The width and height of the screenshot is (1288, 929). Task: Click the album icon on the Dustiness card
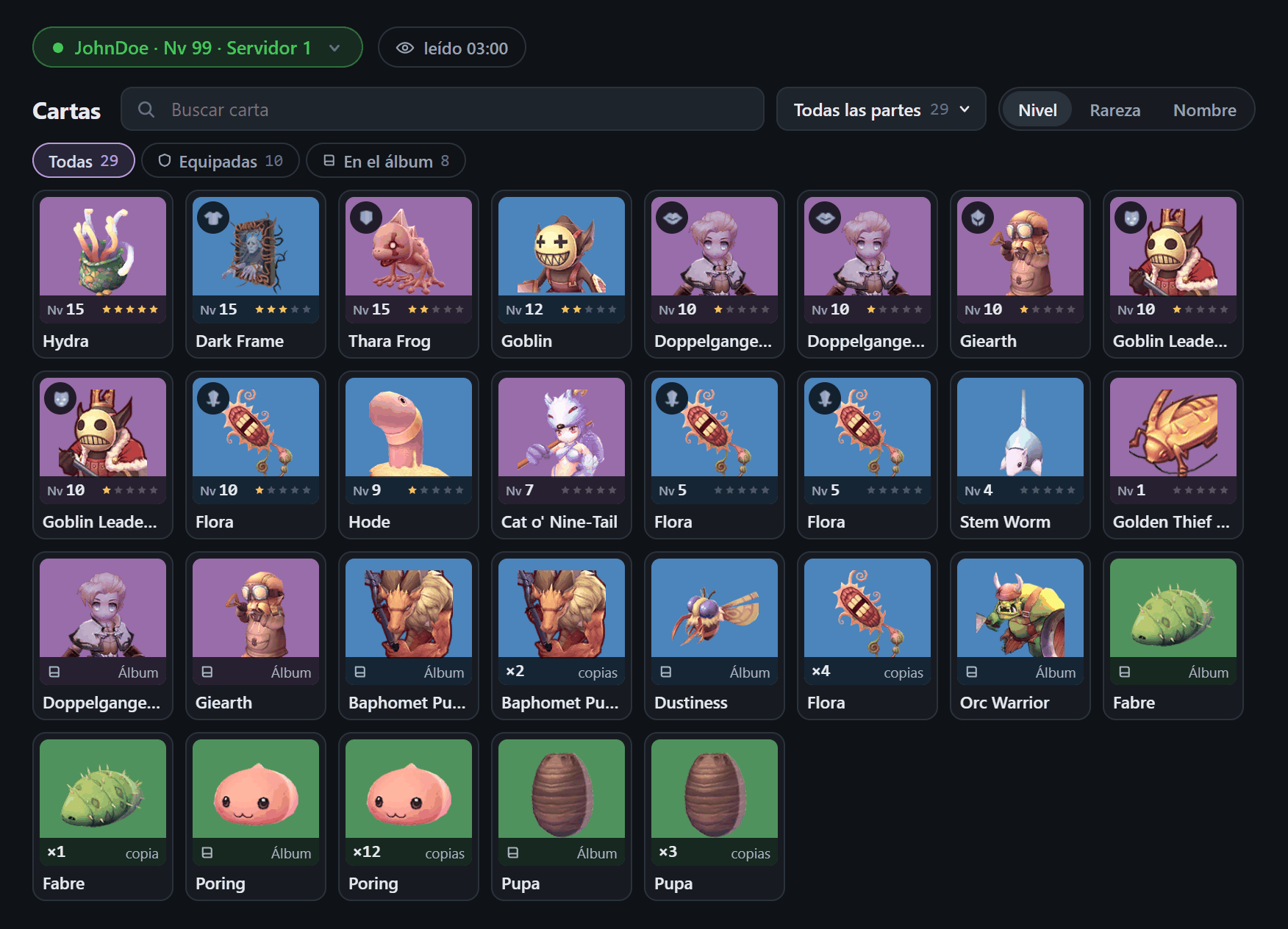click(x=666, y=672)
